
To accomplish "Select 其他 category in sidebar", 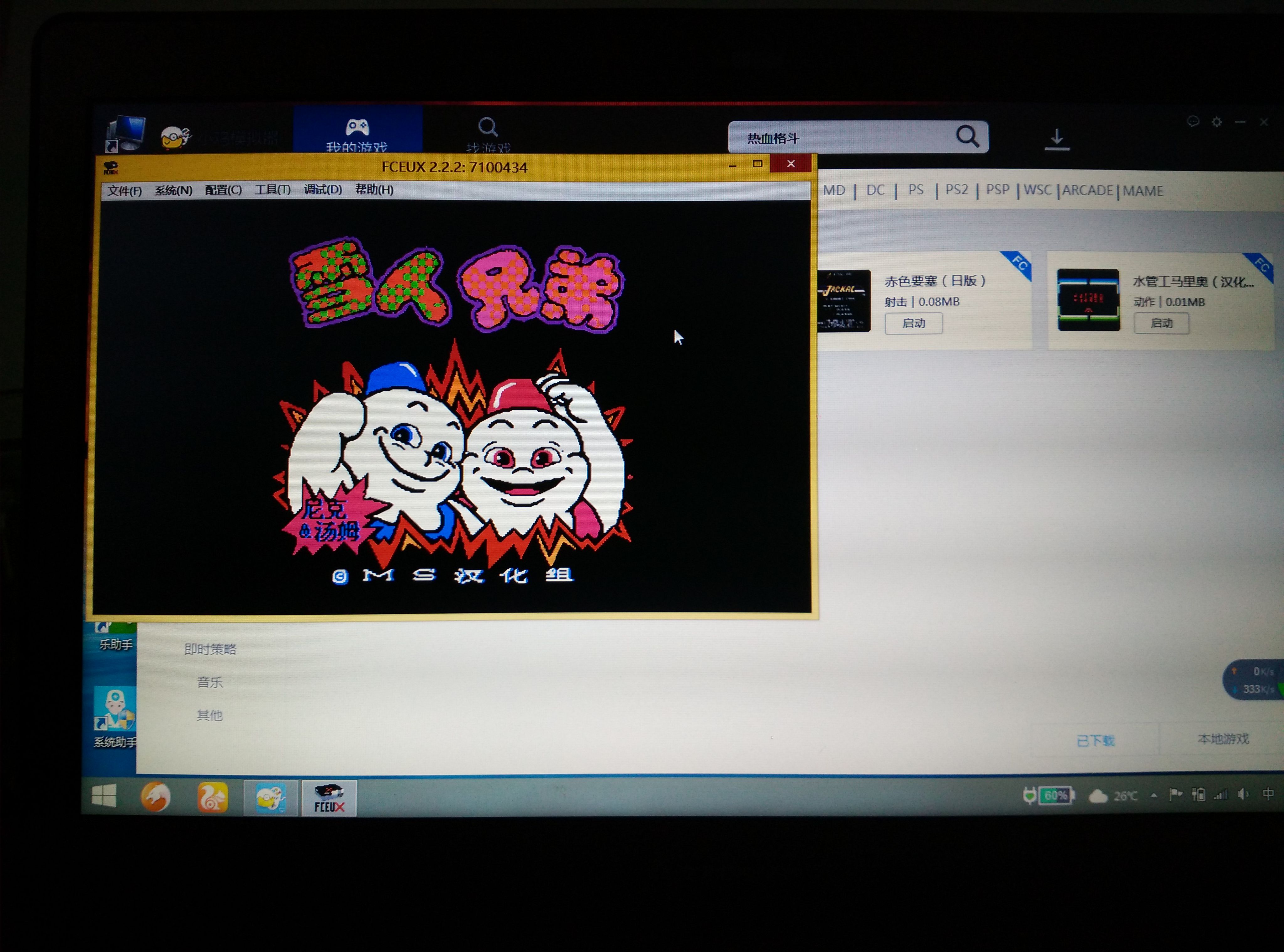I will 210,716.
